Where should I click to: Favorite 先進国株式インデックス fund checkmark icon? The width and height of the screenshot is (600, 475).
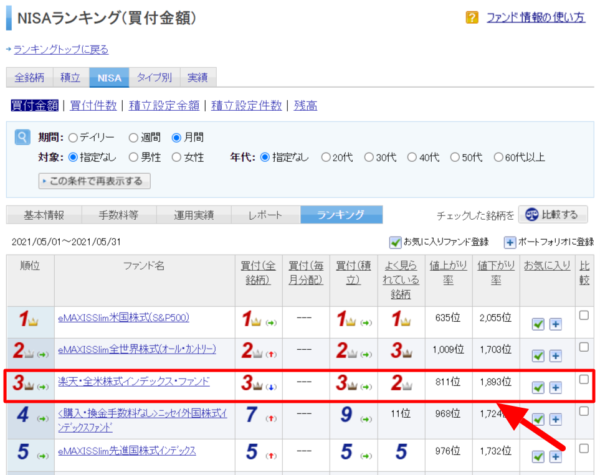coord(538,457)
